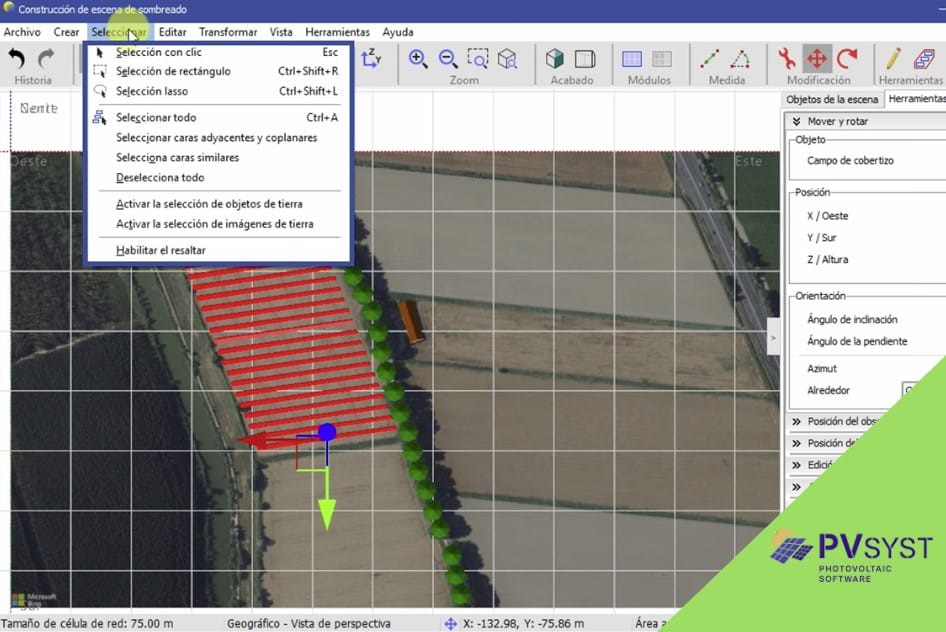Open the Transformar menu
Screen dimensions: 946x632
pyautogui.click(x=228, y=32)
